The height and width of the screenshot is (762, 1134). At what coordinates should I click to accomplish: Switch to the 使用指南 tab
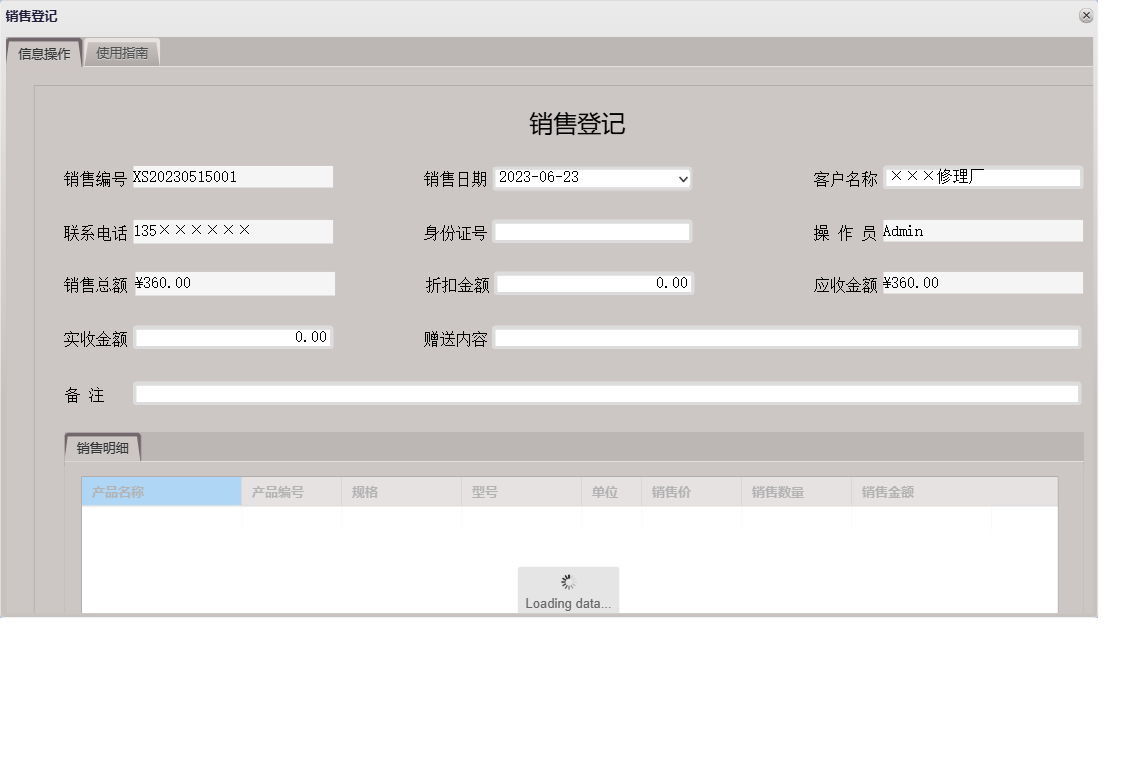[122, 52]
